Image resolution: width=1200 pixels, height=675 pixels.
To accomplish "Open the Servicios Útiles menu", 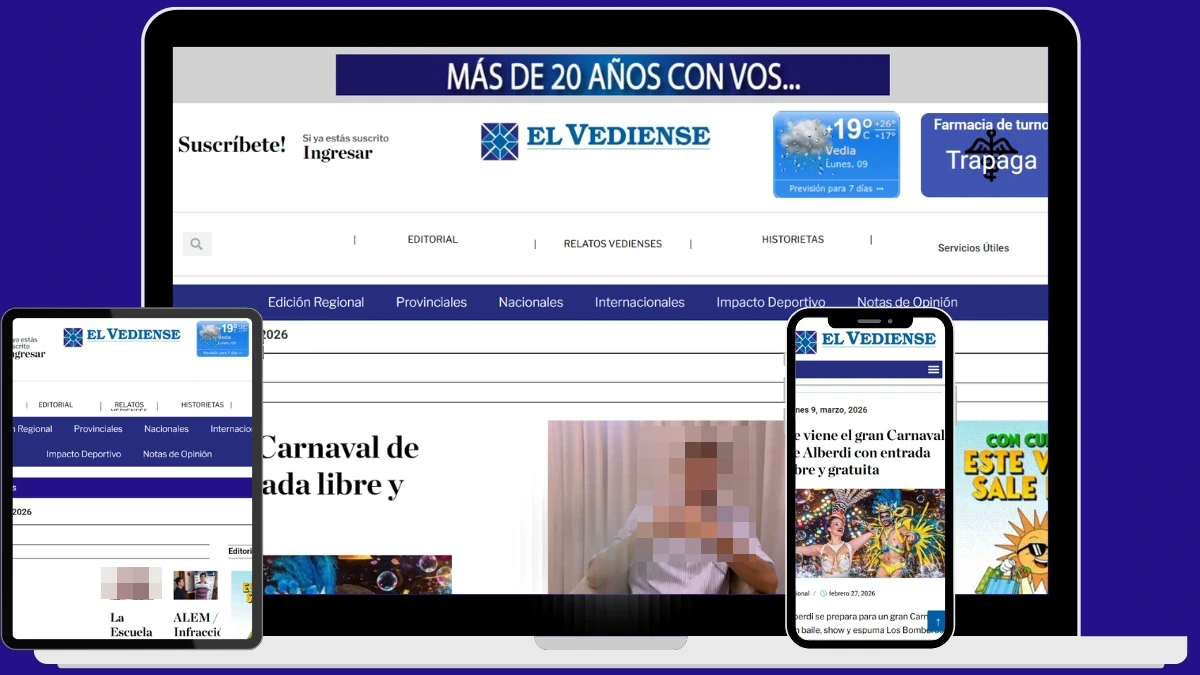I will click(973, 247).
